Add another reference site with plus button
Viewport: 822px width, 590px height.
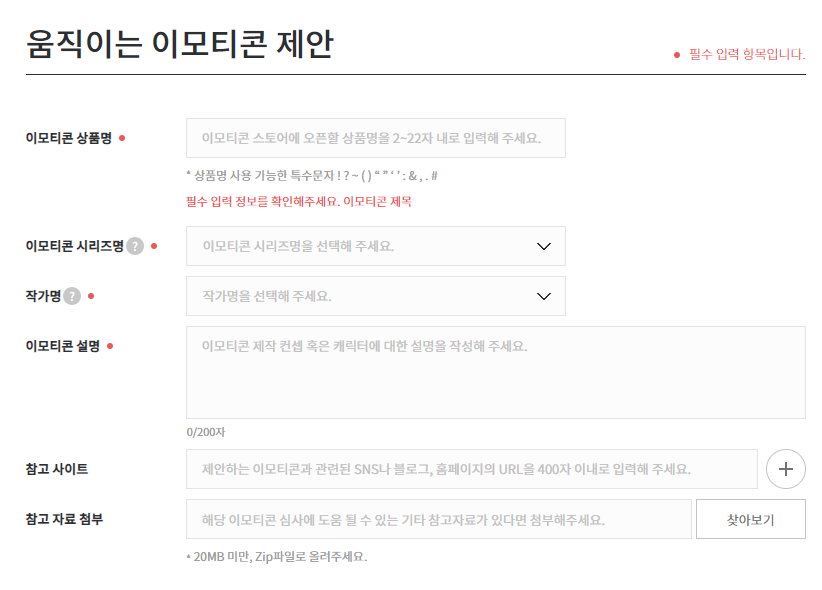pyautogui.click(x=785, y=469)
